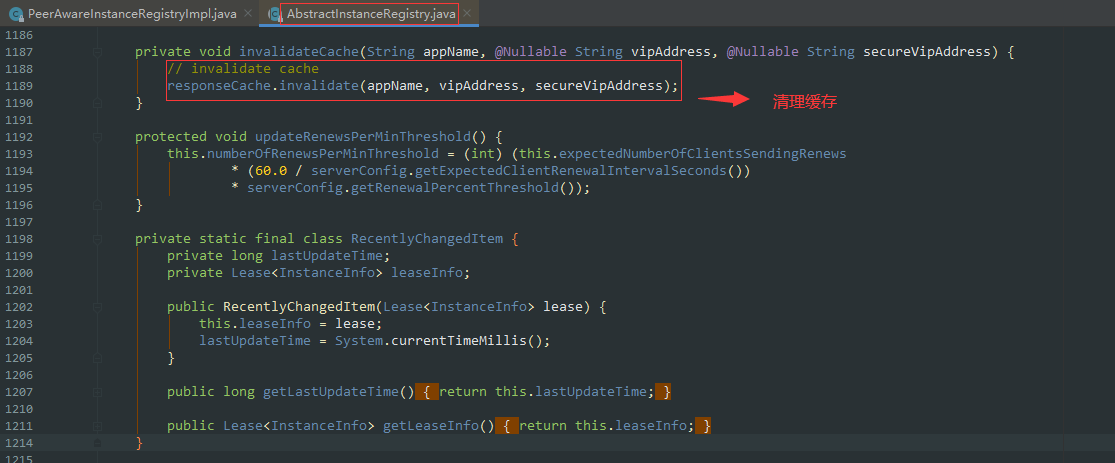The image size is (1115, 463).
Task: Click the 'invalidate' call after responseCache
Action: pos(319,86)
